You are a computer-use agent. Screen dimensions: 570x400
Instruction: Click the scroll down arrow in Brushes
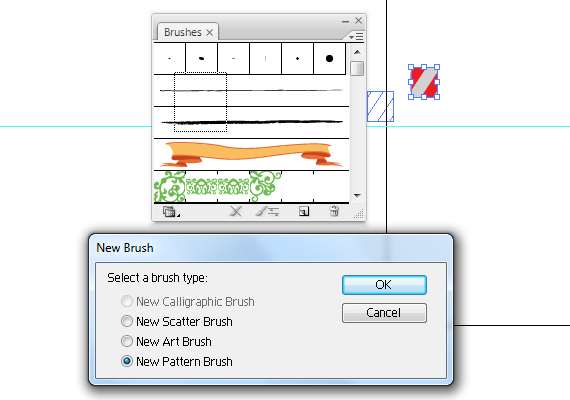click(x=357, y=196)
